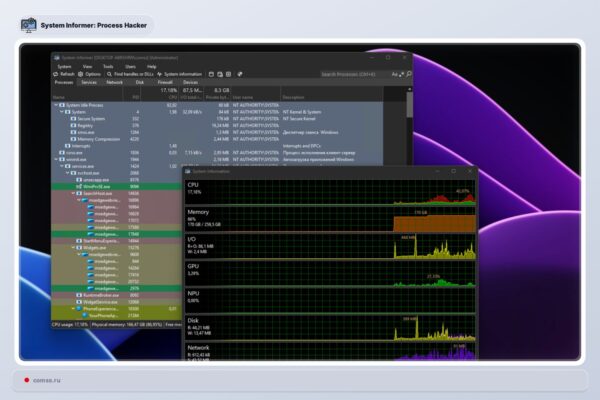Click the RuntimeBroker.exe process icon
Viewport: 600px width, 400px height.
(79, 296)
